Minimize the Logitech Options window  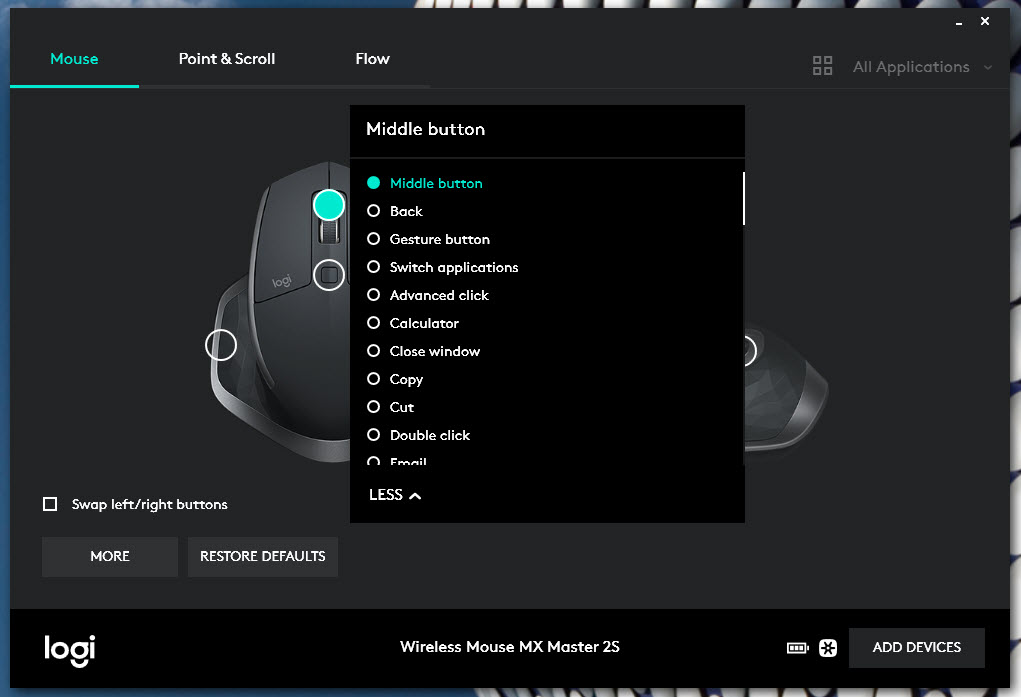pyautogui.click(x=958, y=22)
